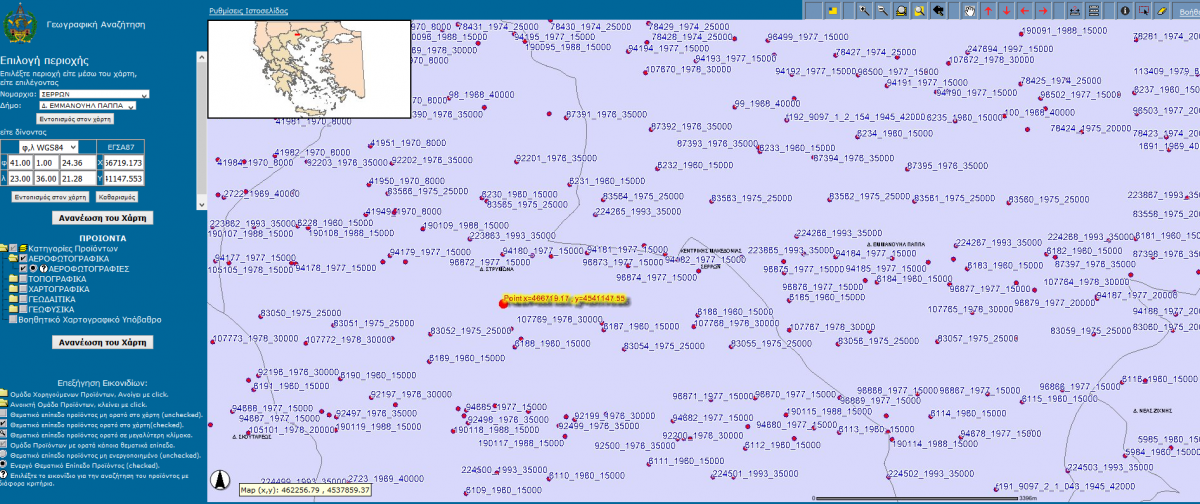This screenshot has height=504, width=1200.
Task: Uncheck the ΑΕΡΟΦΩΤΟΓΡΑΦΙΚΑ checkbox
Action: [24, 258]
